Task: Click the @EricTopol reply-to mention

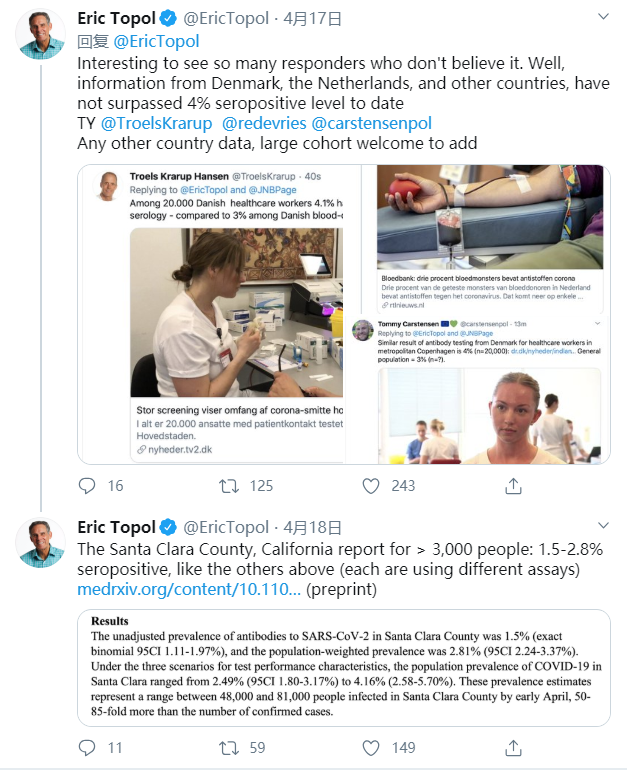Action: click(x=156, y=41)
